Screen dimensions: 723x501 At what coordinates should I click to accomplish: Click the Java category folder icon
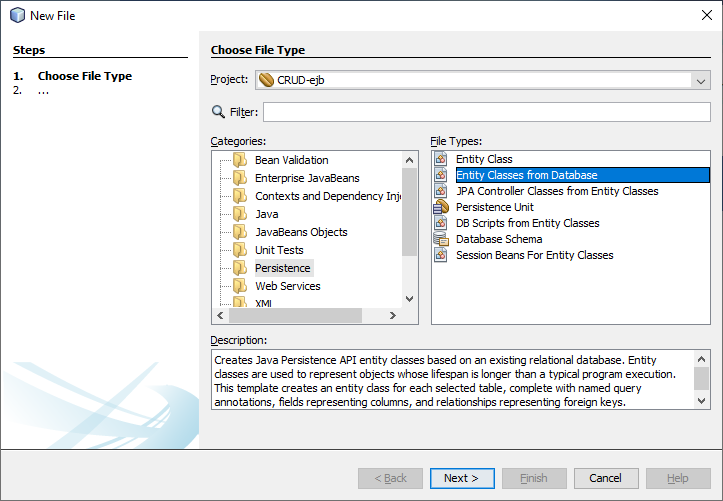click(x=240, y=214)
